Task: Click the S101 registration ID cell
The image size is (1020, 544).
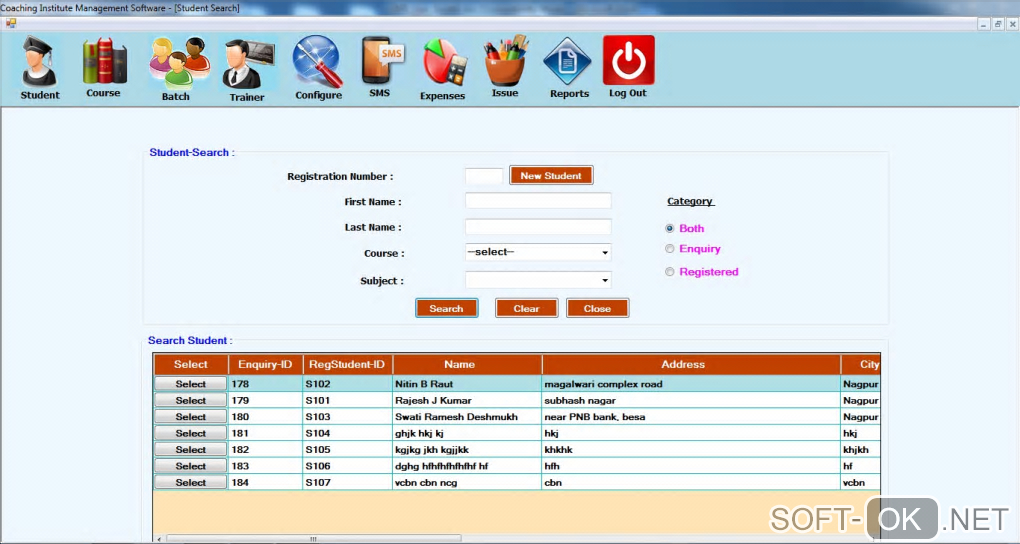Action: pos(347,400)
